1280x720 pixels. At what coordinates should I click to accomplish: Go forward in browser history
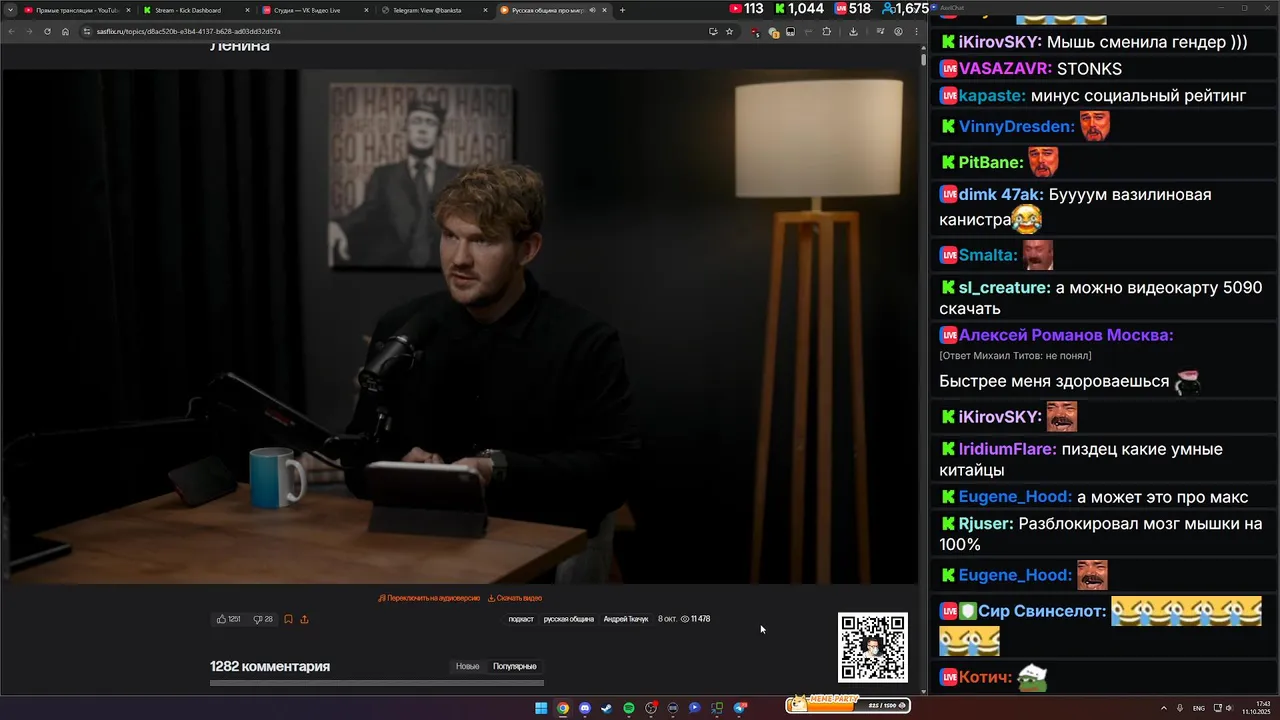point(29,31)
